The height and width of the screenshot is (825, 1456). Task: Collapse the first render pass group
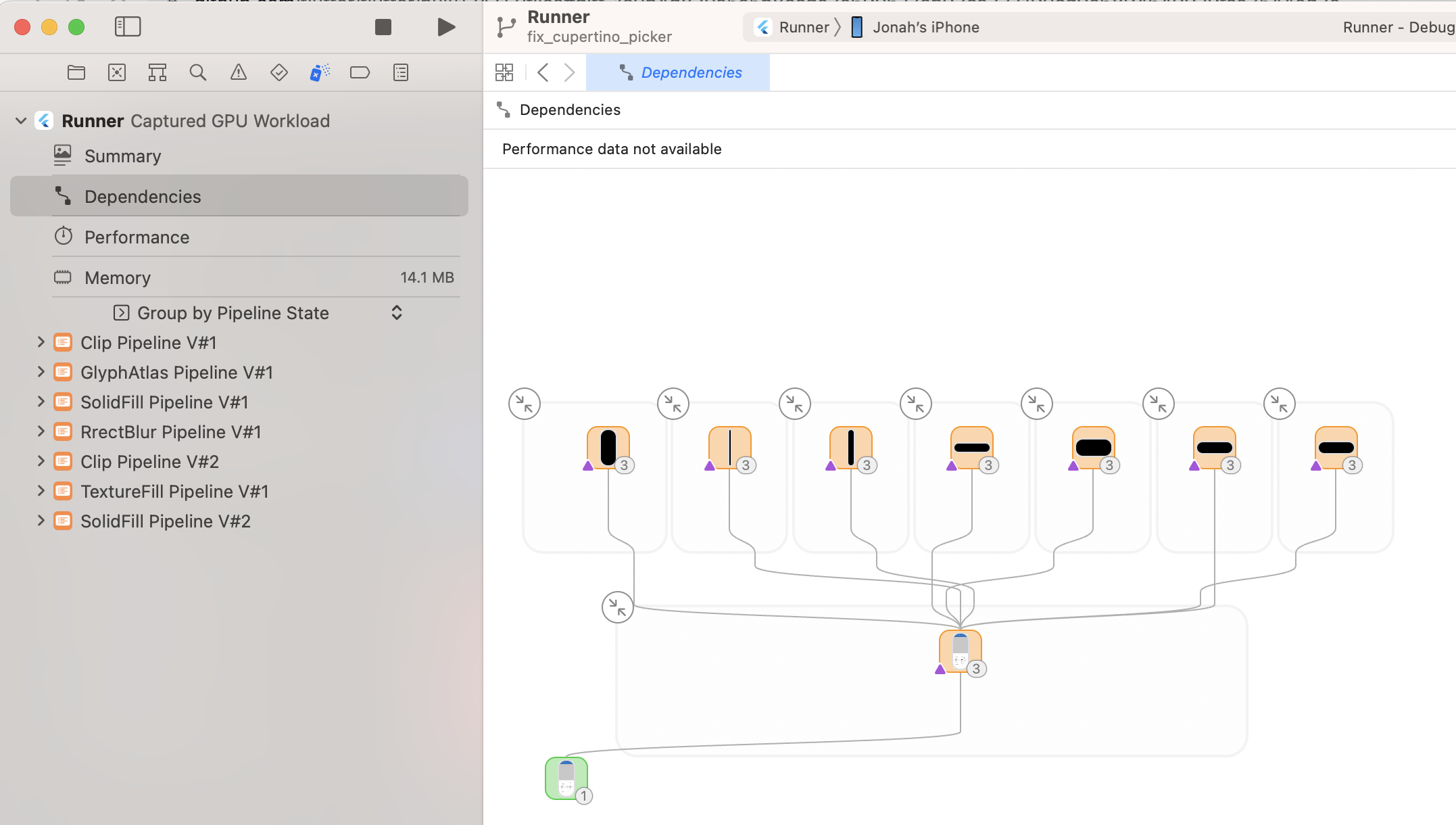[525, 404]
